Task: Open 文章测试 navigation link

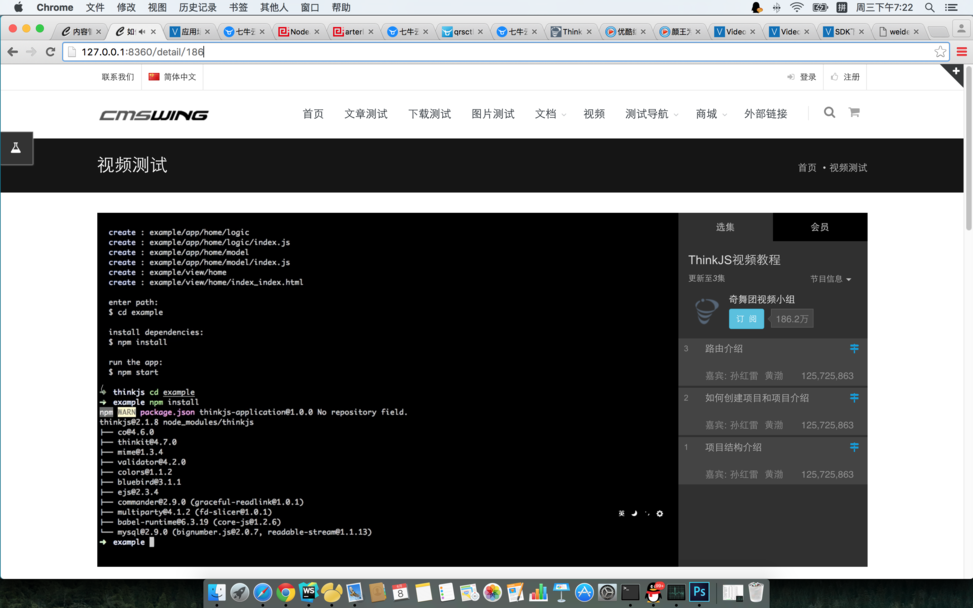Action: 365,114
